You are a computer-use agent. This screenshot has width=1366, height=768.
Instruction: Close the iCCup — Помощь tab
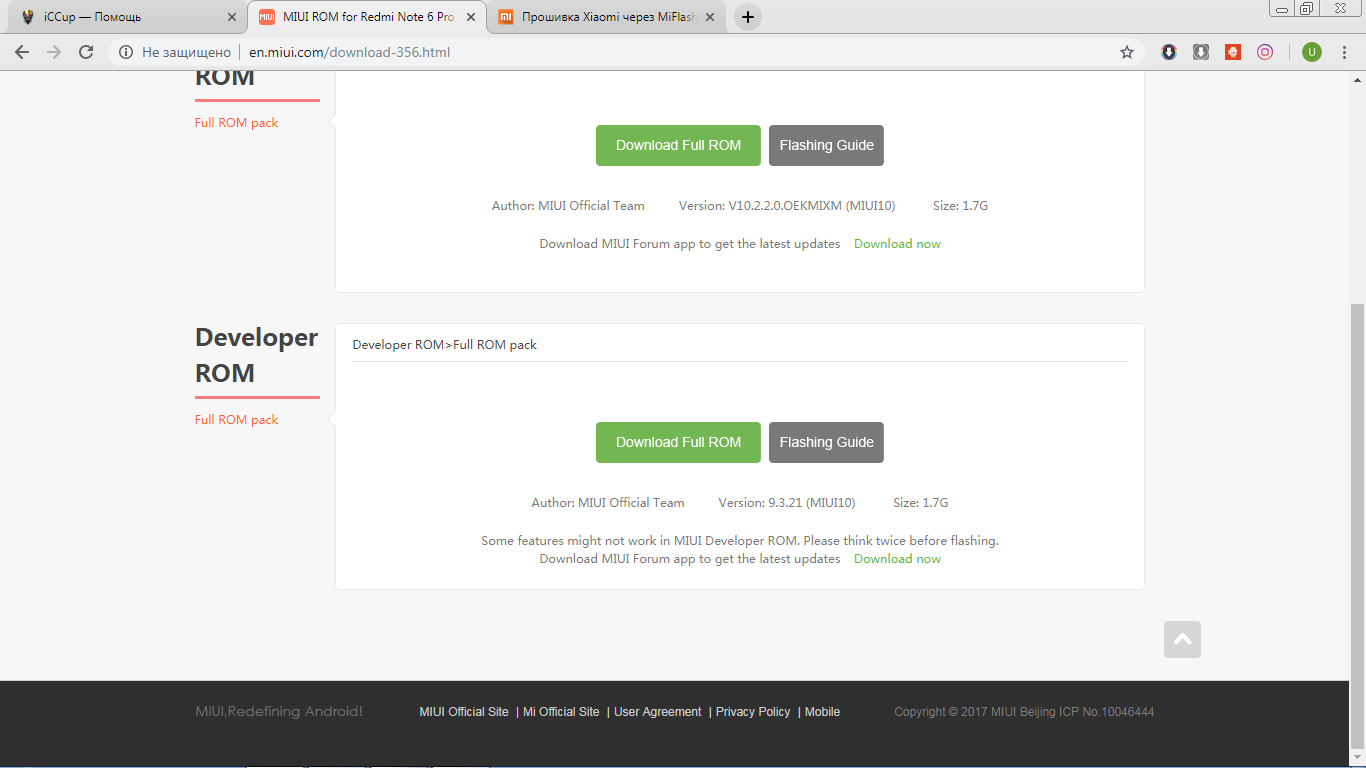tap(232, 17)
